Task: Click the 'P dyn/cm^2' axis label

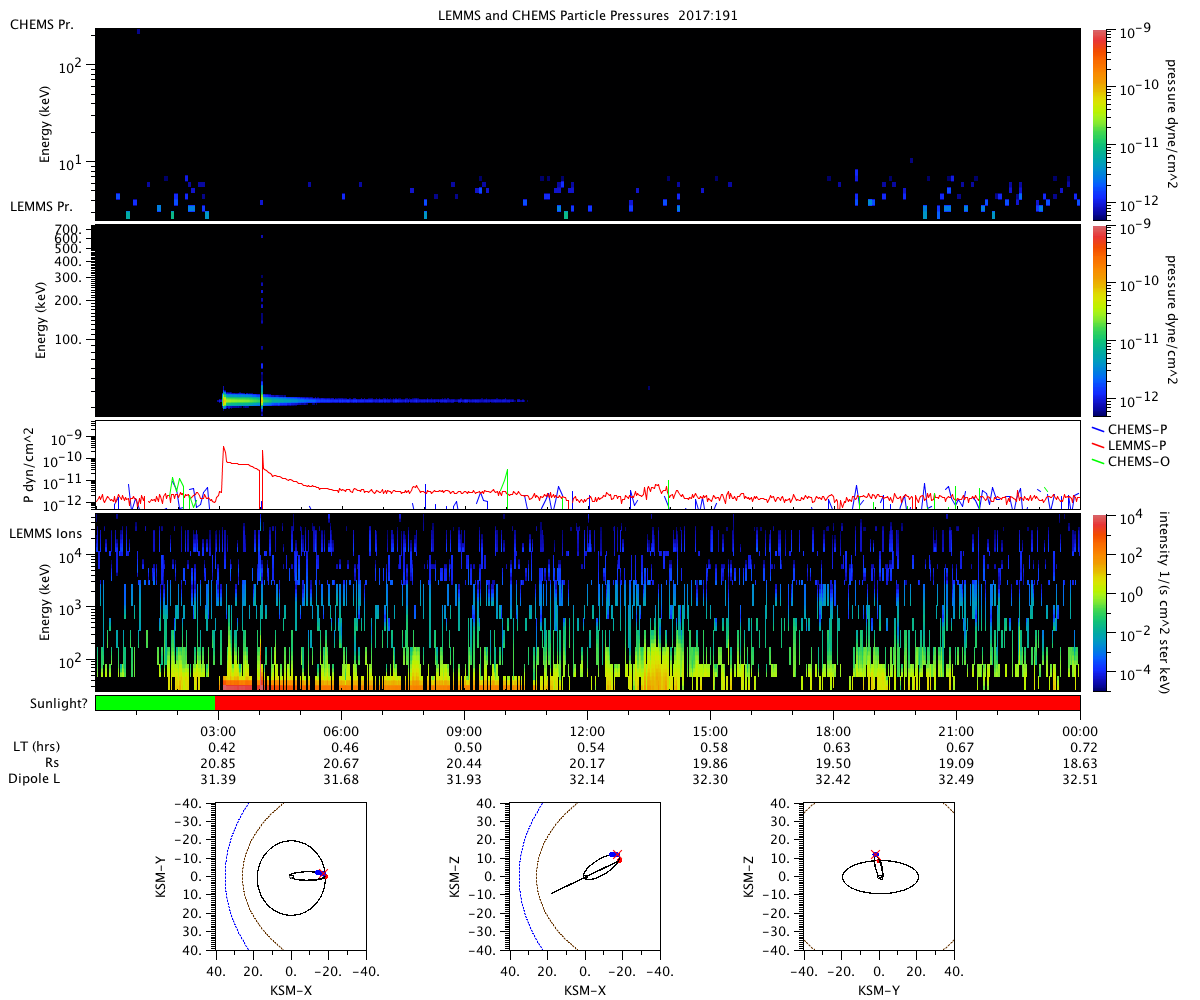Action: pos(30,466)
